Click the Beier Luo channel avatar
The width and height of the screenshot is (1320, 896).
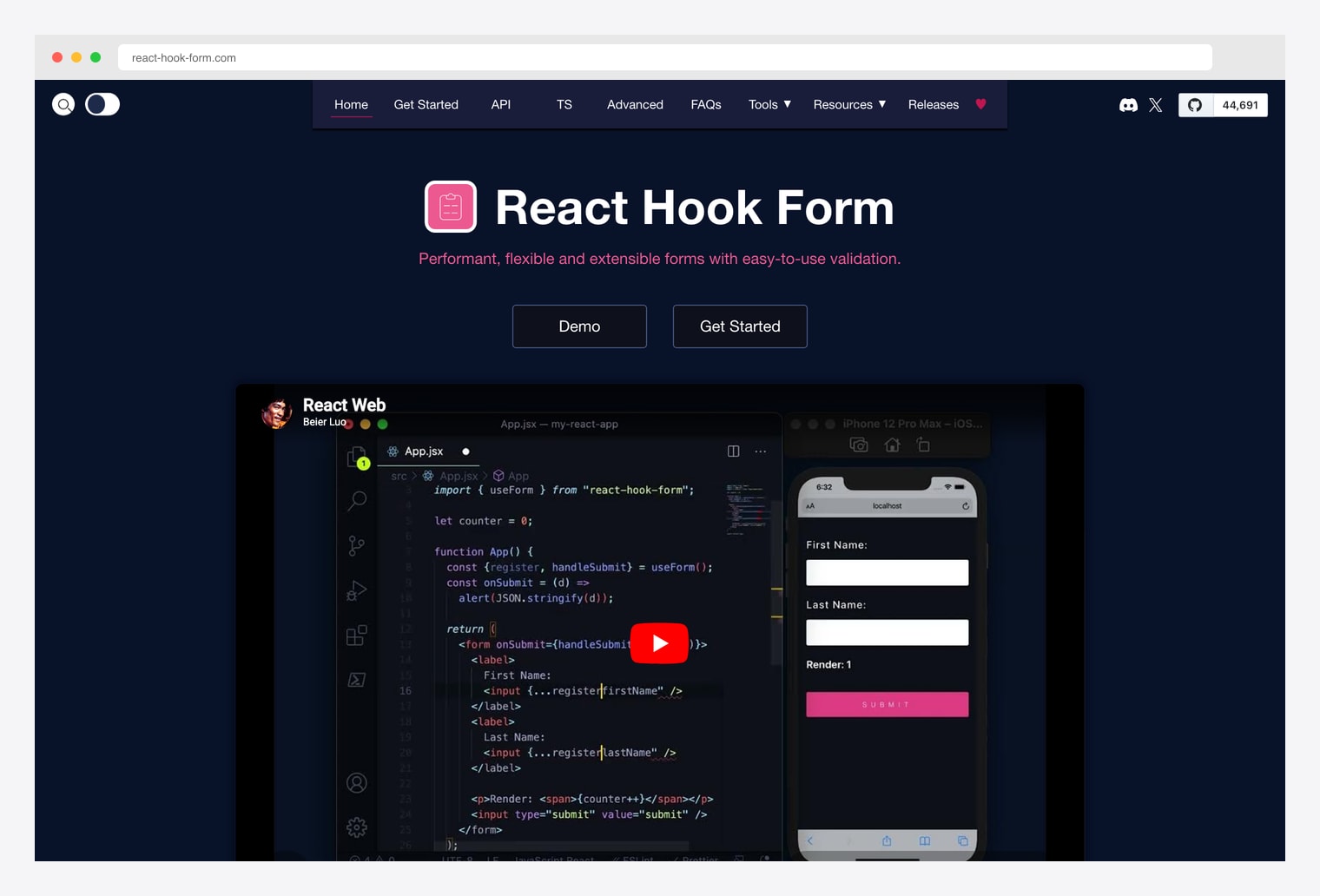click(277, 412)
